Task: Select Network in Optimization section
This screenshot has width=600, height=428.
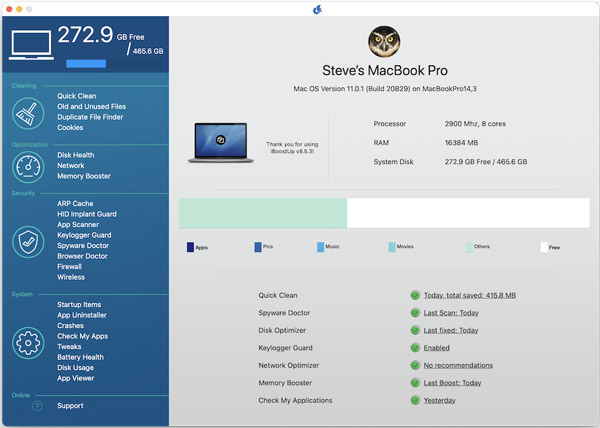Action: click(x=71, y=166)
